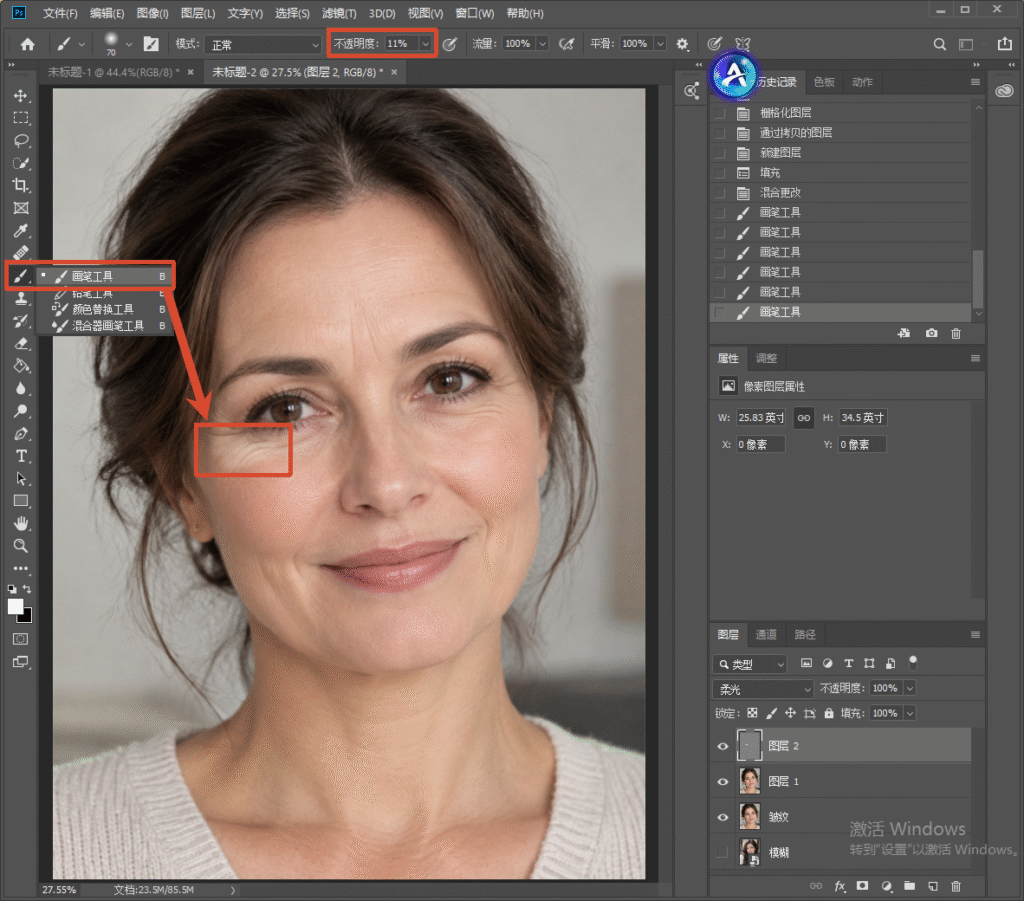Screen dimensions: 1024x901
Task: Choose 混合器画笔工具 from the flyout
Action: pos(108,325)
